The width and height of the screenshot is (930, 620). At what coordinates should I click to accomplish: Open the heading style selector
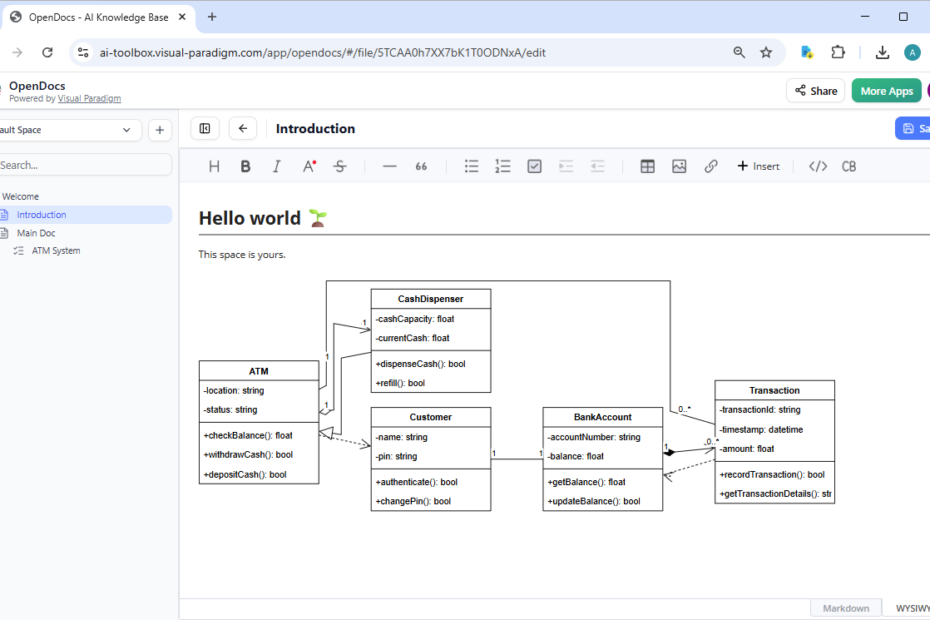point(214,166)
